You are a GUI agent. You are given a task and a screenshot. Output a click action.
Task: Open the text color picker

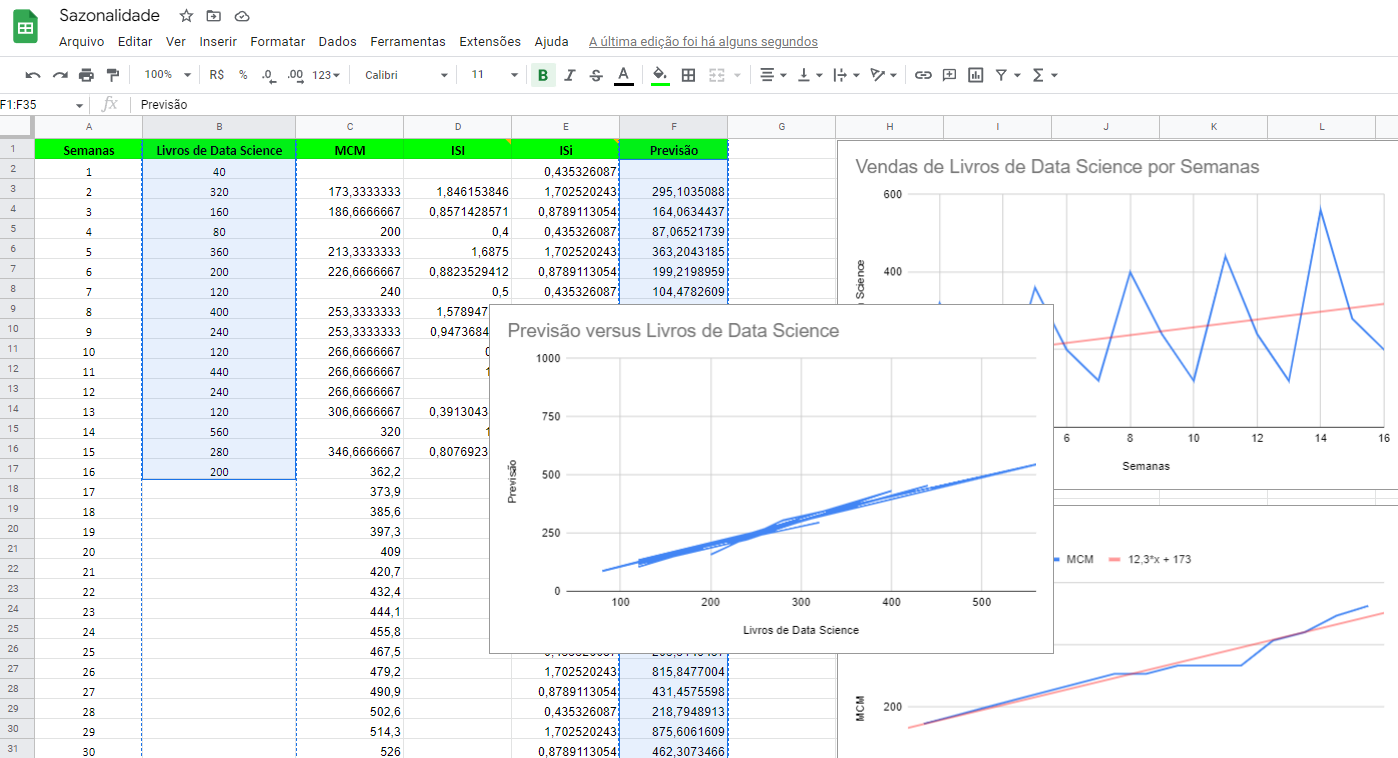coord(623,75)
